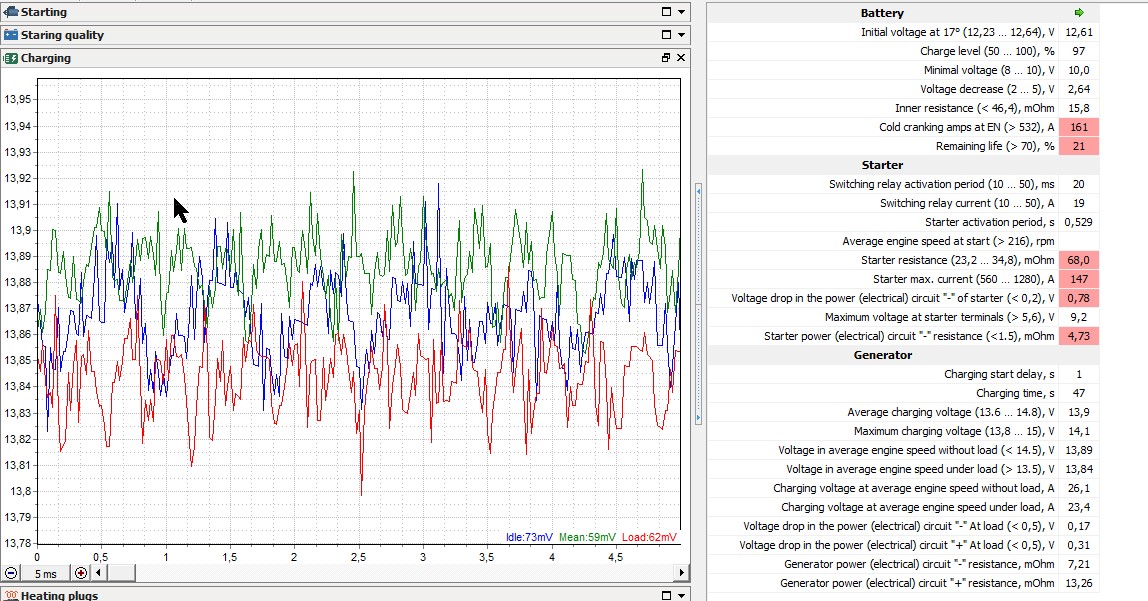Click the red remaining life value 21

[x=1079, y=146]
